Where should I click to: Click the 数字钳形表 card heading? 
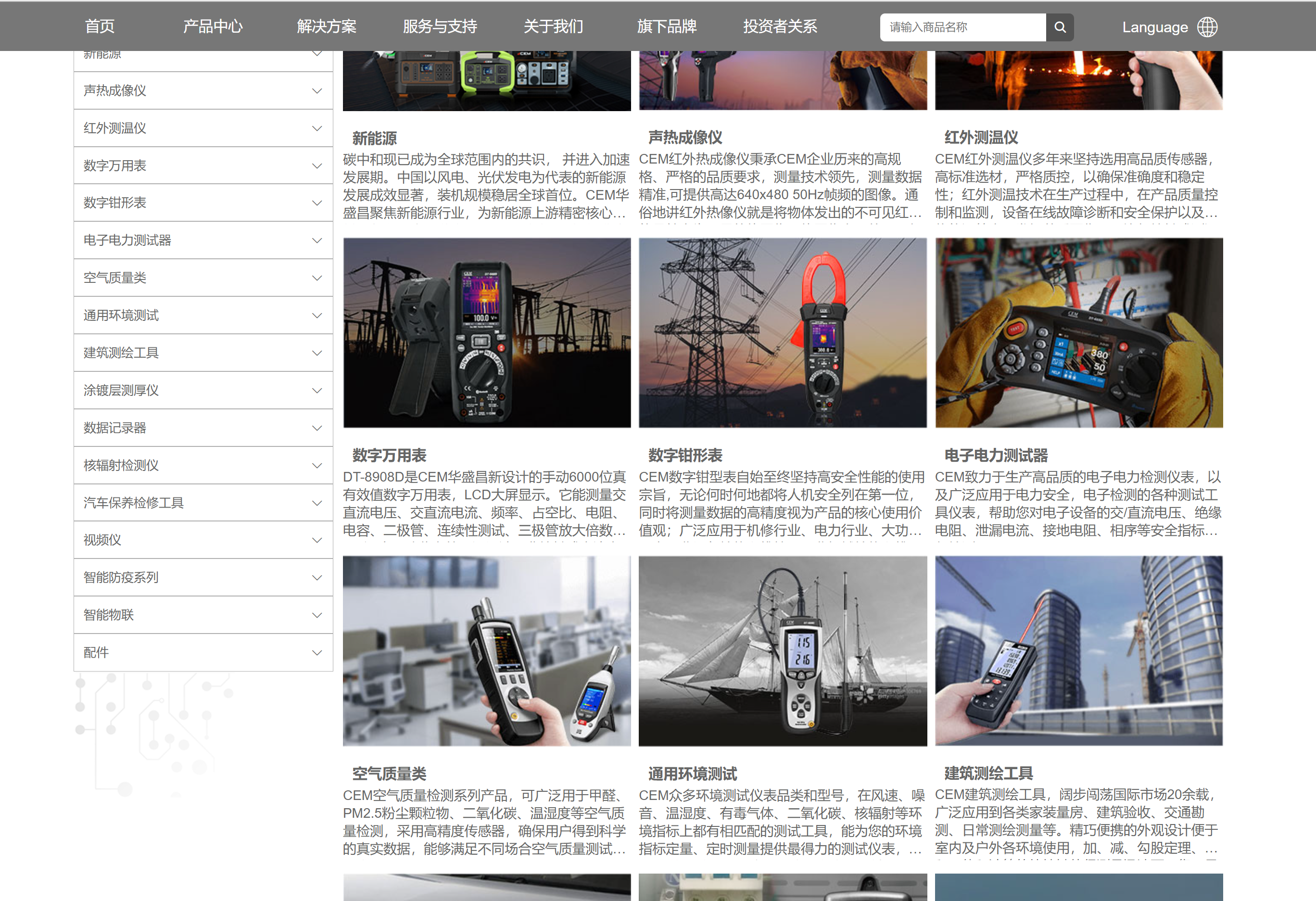(685, 456)
